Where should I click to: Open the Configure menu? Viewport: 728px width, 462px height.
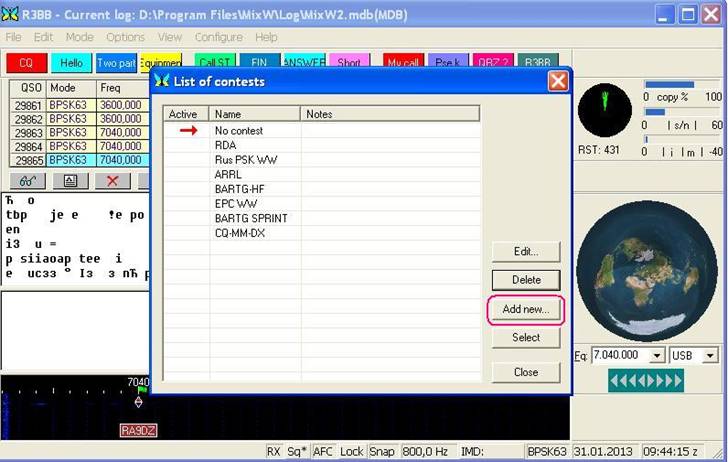coord(218,37)
